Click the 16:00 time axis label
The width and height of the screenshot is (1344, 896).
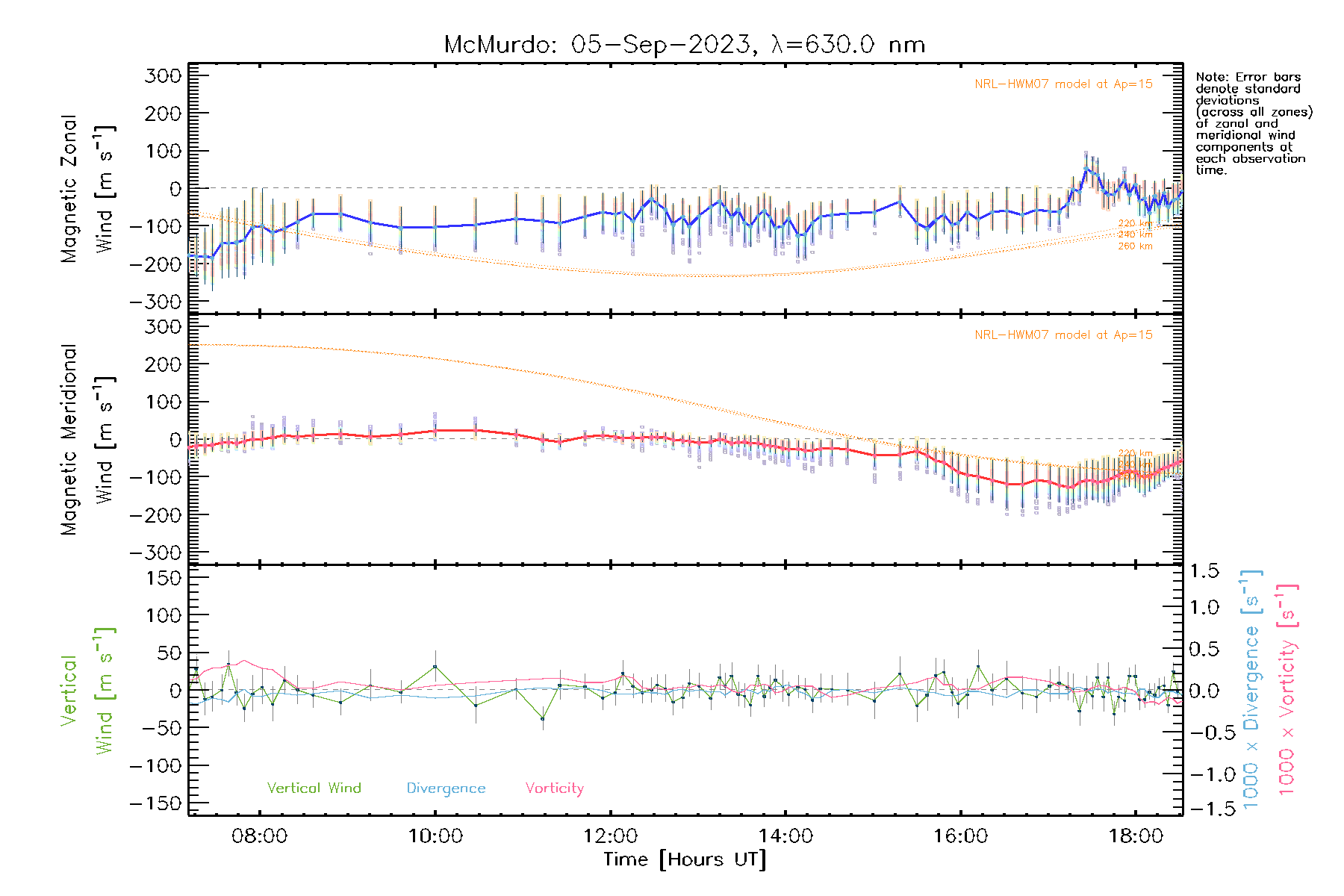coord(960,836)
